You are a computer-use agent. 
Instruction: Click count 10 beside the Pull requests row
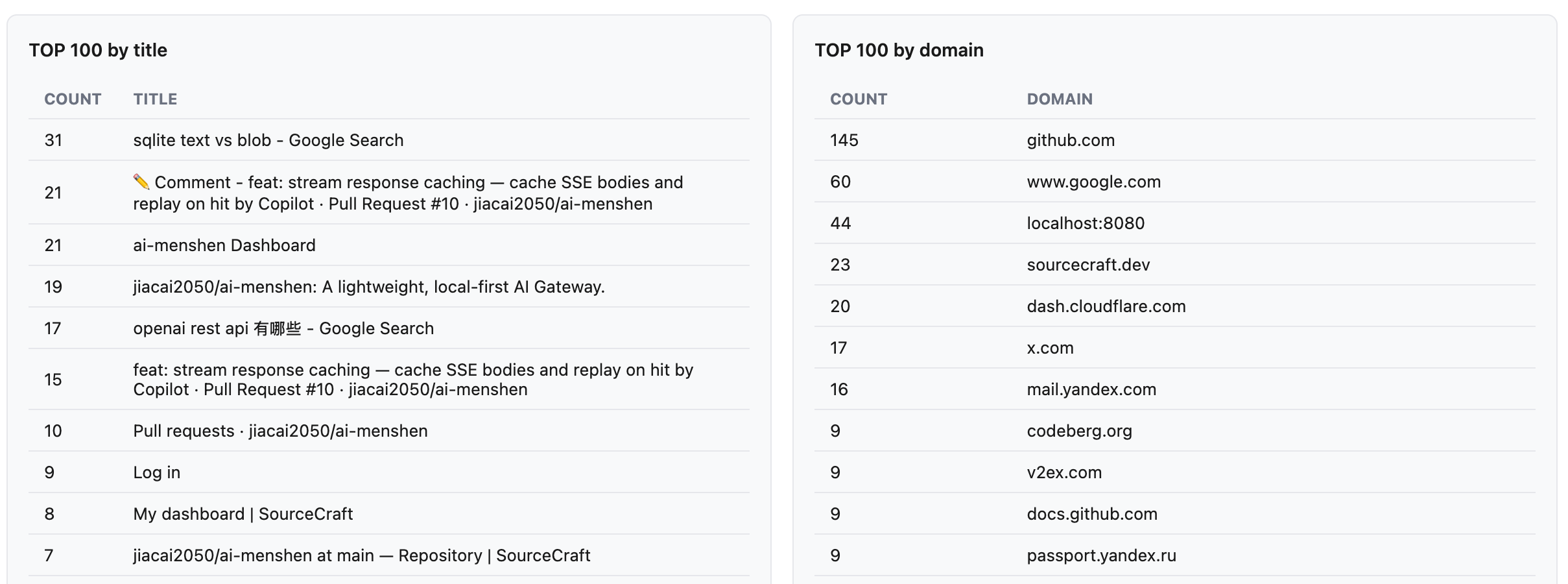53,431
